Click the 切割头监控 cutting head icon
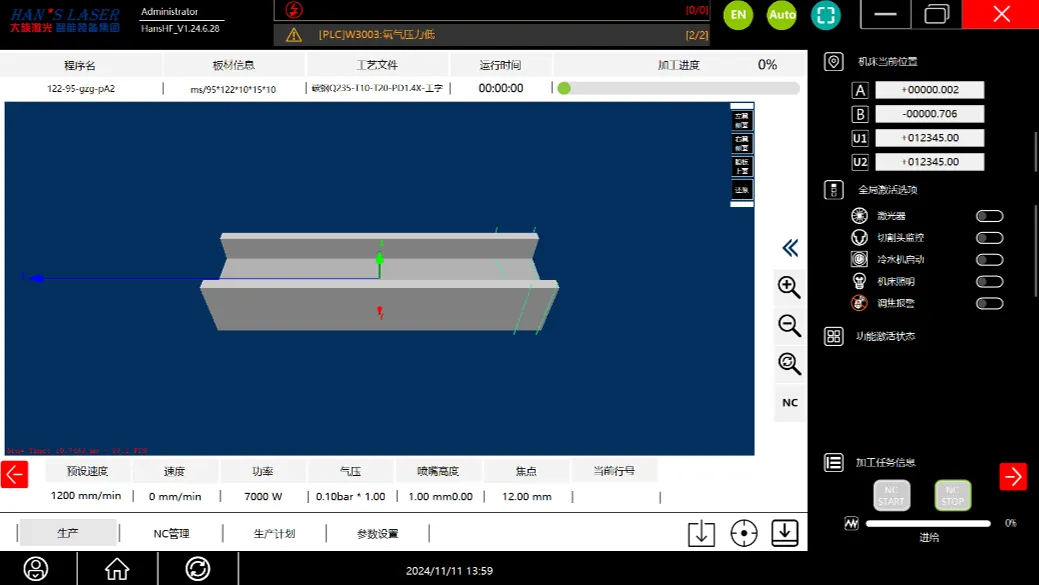 click(859, 237)
